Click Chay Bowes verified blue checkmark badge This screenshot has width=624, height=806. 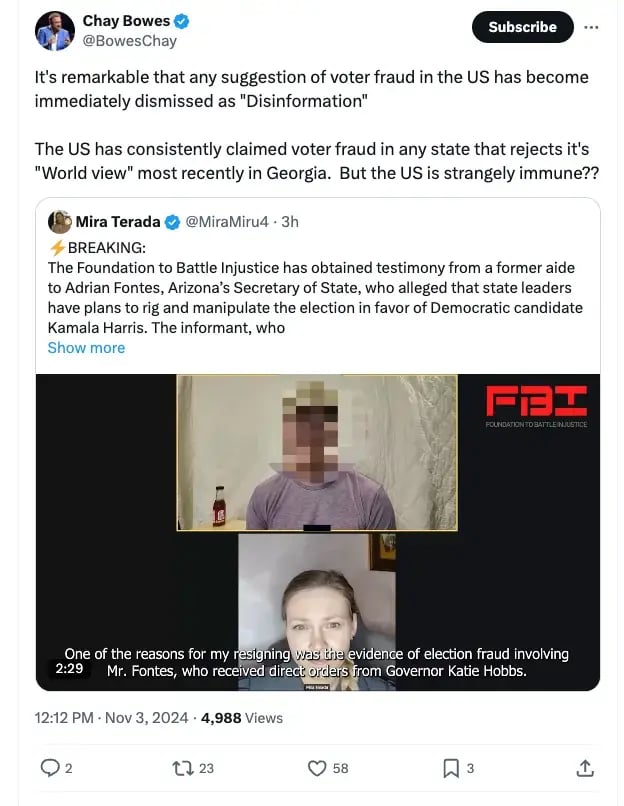pyautogui.click(x=181, y=21)
